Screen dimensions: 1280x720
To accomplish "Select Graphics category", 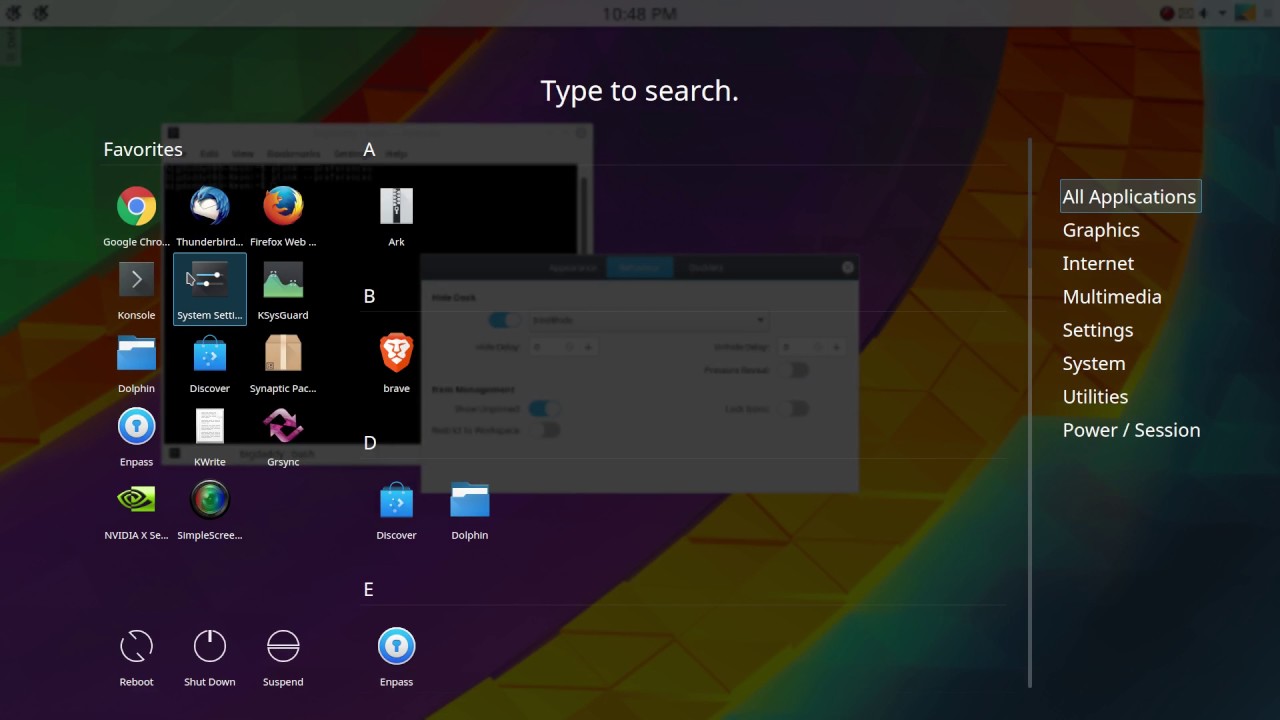I will pos(1101,230).
